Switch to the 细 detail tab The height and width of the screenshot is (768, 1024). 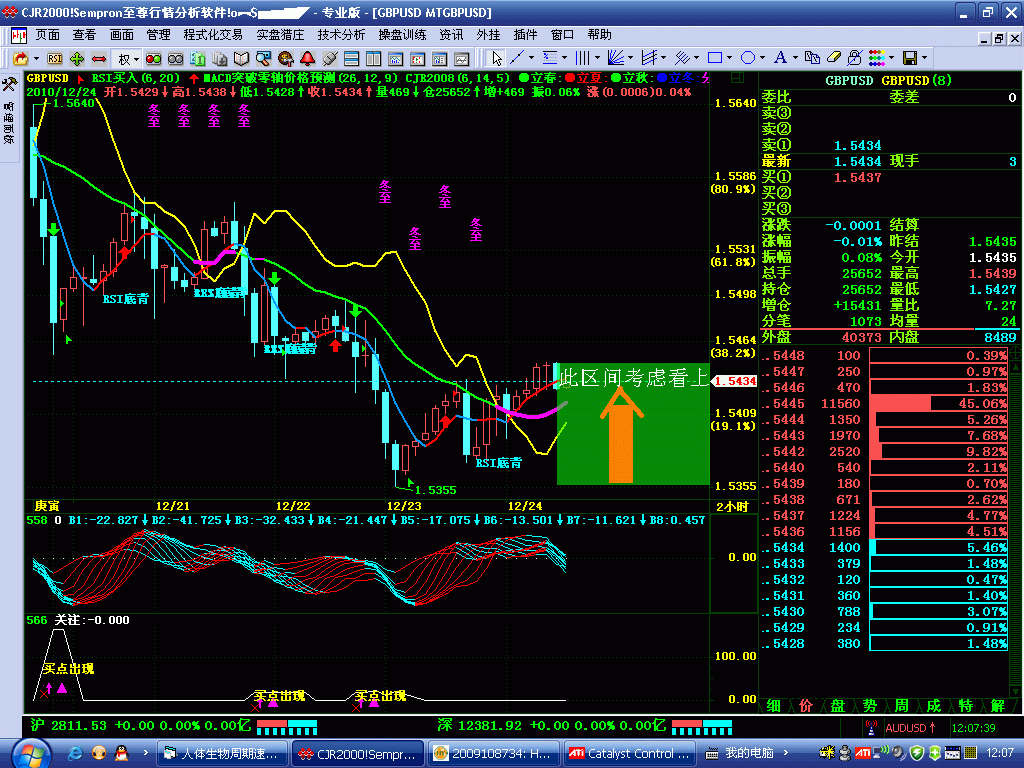click(773, 706)
